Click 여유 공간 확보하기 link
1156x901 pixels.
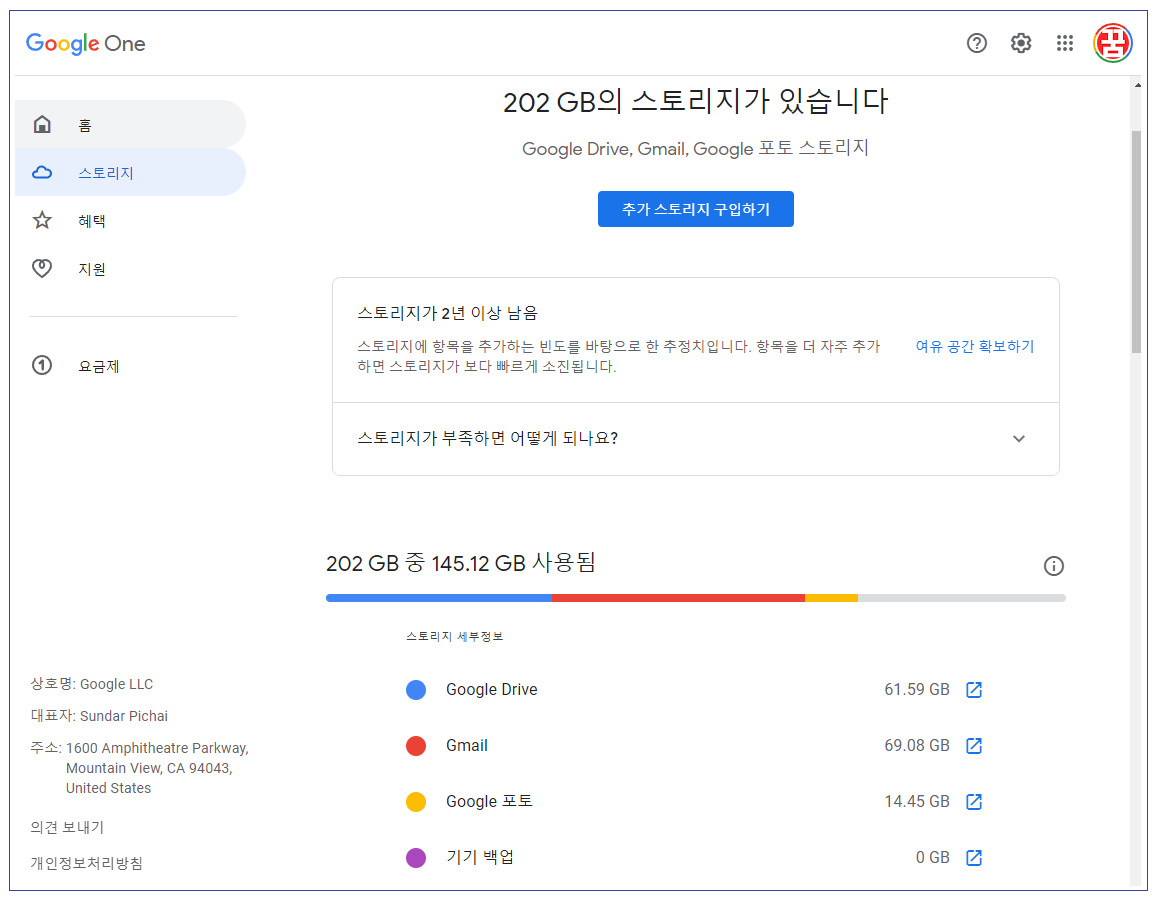point(975,347)
